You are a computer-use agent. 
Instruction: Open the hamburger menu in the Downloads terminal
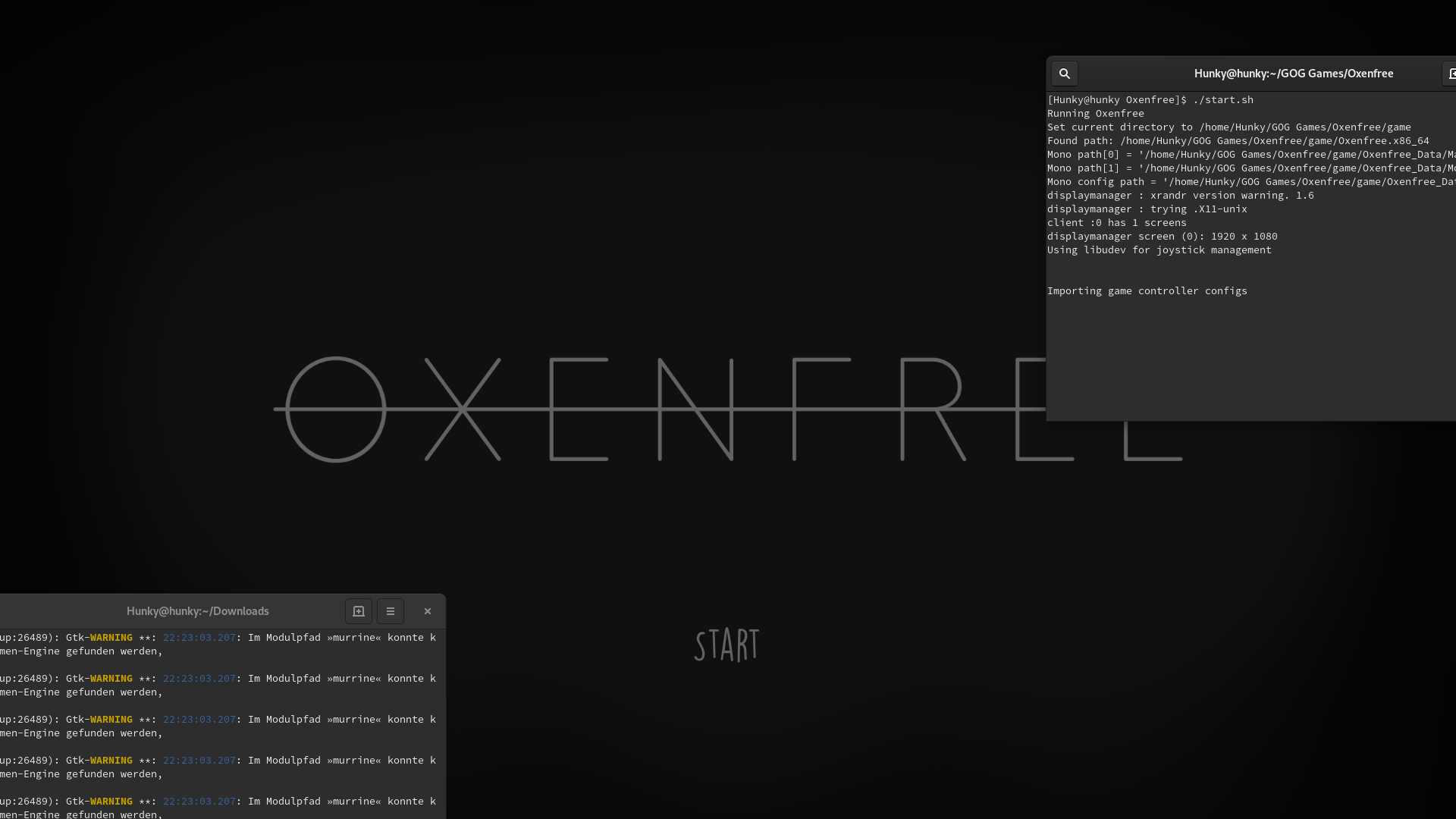click(x=391, y=611)
